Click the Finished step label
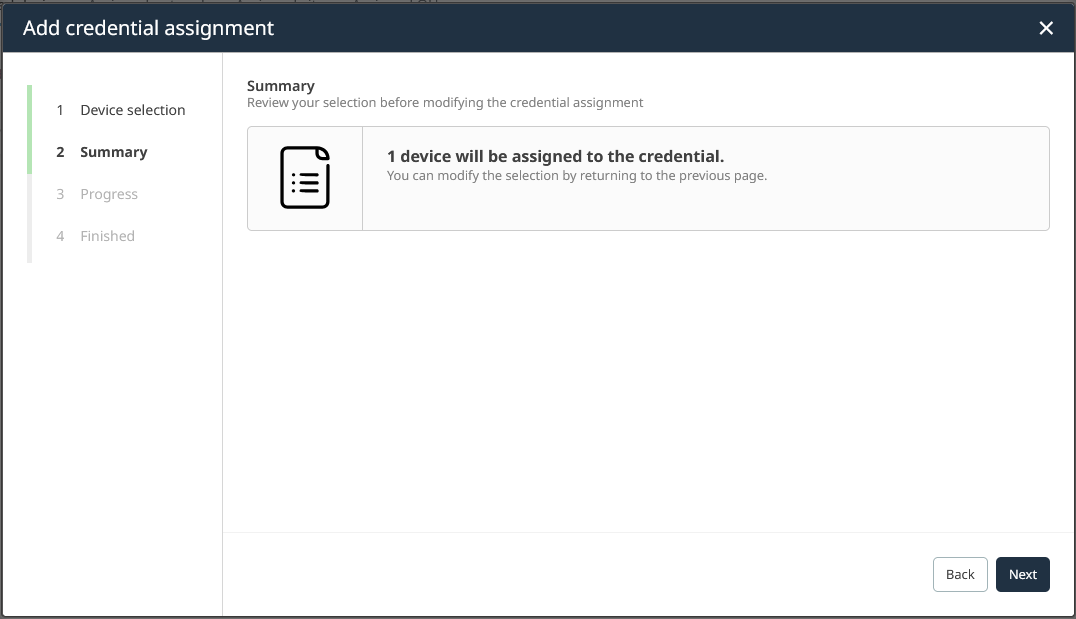Screen dimensions: 1076x619 point(107,236)
